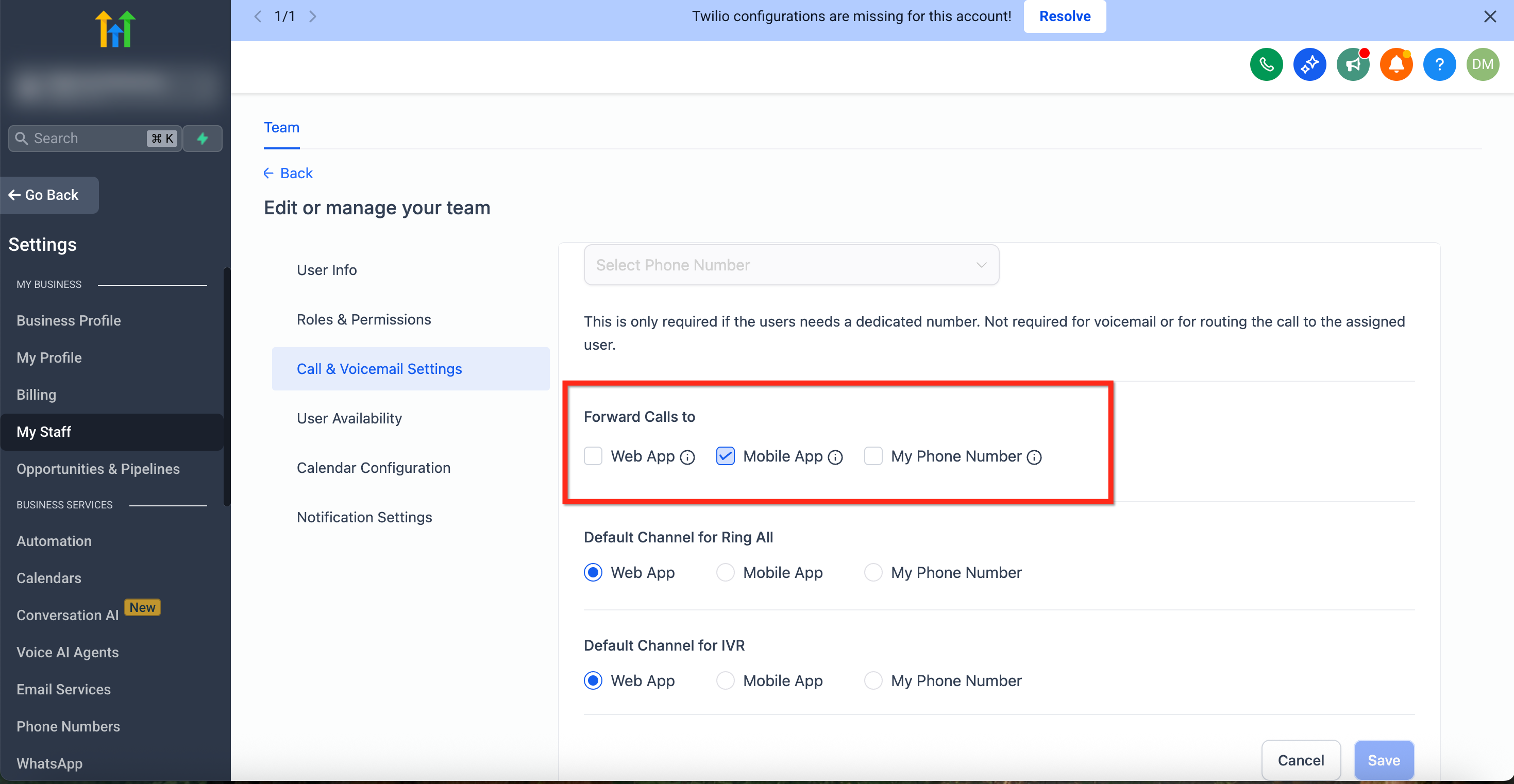Enable Web App under Forward Calls to
Viewport: 1514px width, 784px height.
[593, 456]
